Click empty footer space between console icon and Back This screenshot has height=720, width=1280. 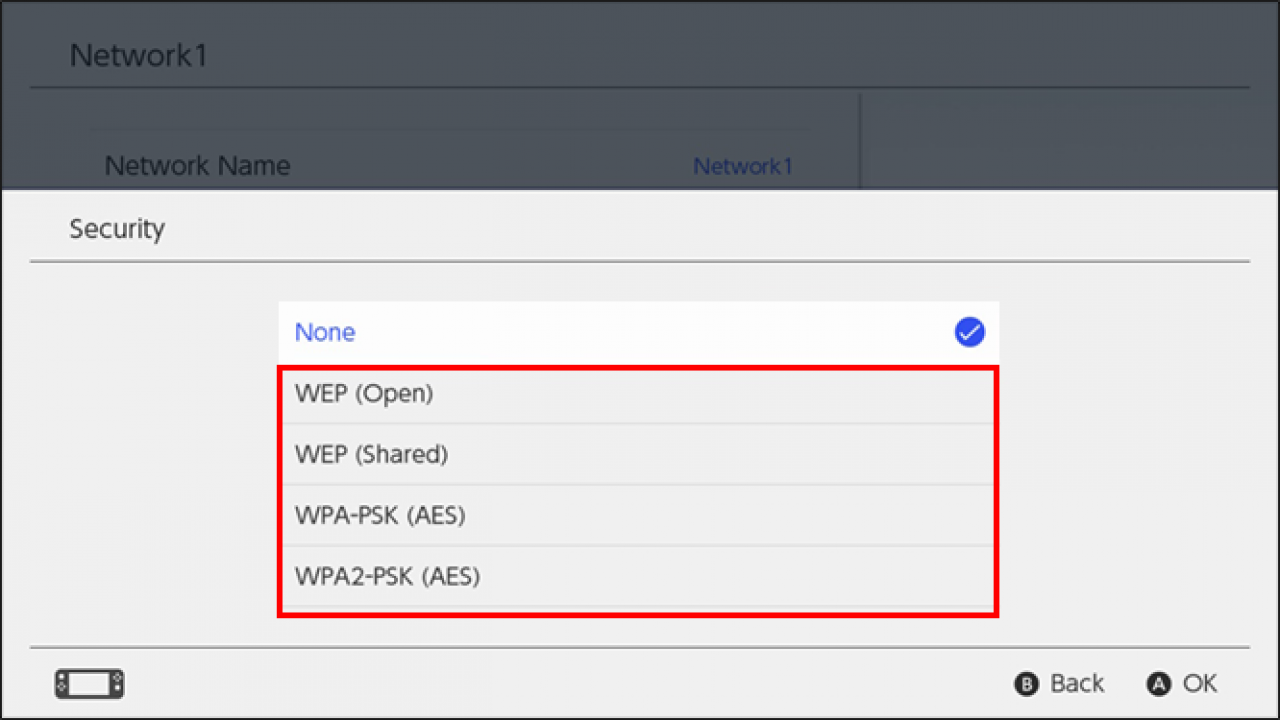(x=560, y=684)
